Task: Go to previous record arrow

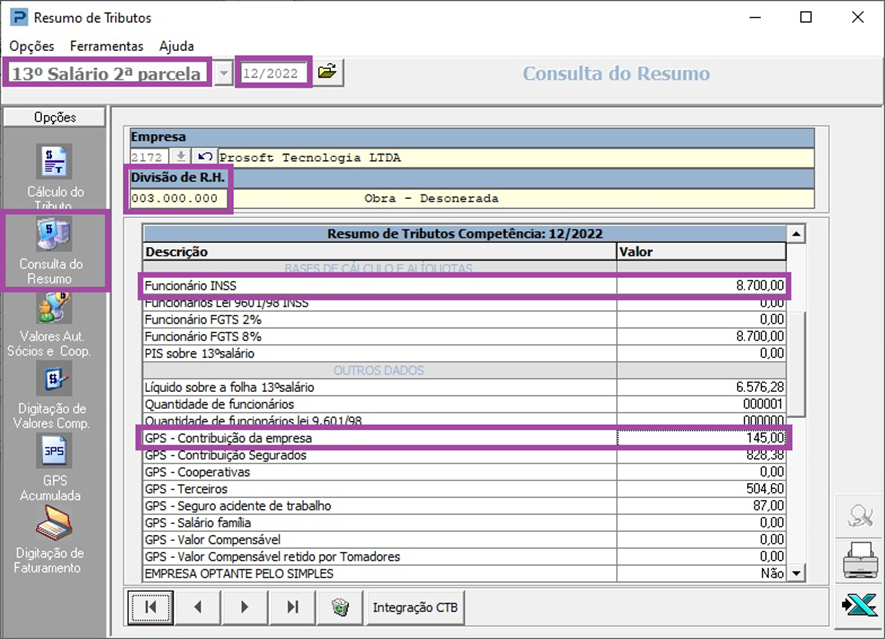Action: 198,607
